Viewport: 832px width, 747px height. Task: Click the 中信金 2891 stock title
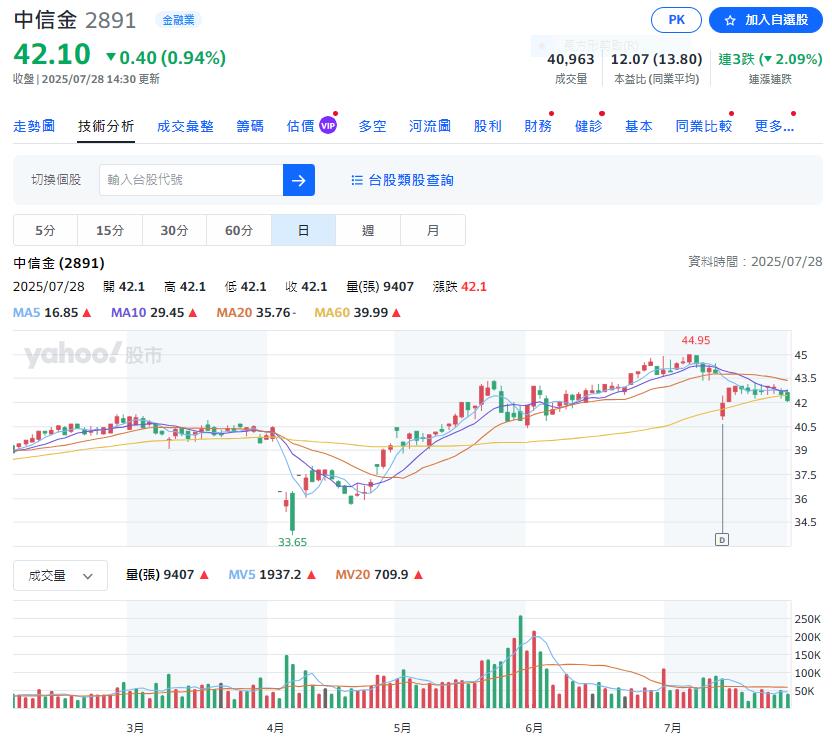(75, 20)
